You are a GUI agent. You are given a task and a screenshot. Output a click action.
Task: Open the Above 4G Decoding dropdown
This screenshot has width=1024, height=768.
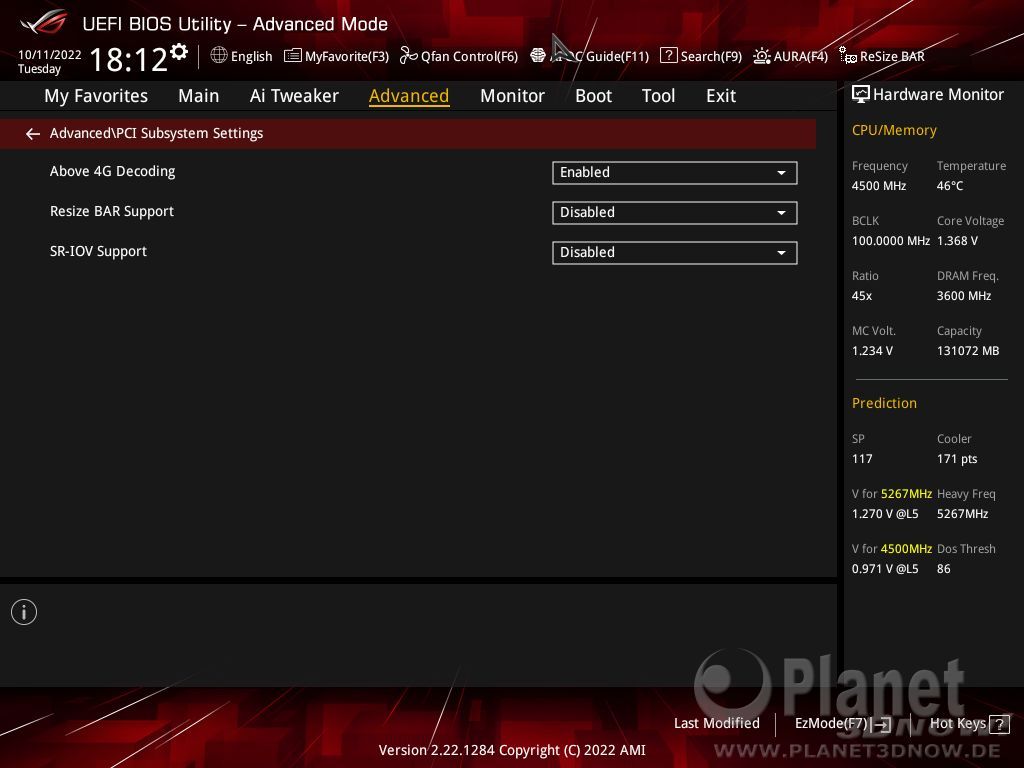tap(675, 173)
